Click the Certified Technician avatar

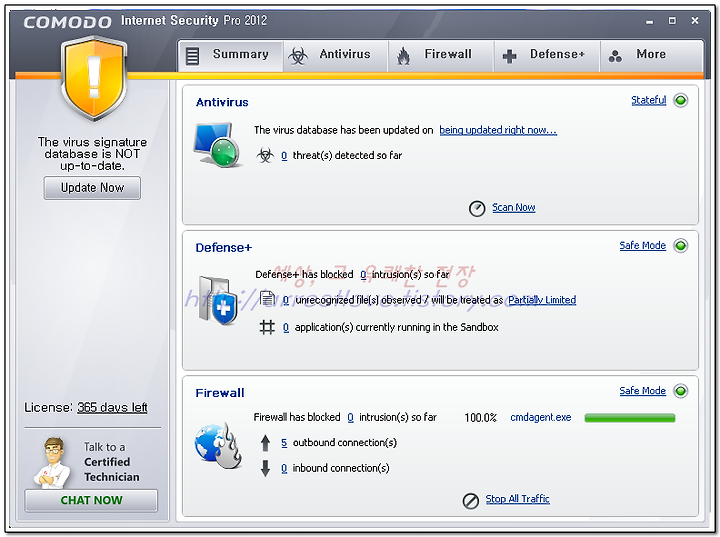pyautogui.click(x=52, y=463)
